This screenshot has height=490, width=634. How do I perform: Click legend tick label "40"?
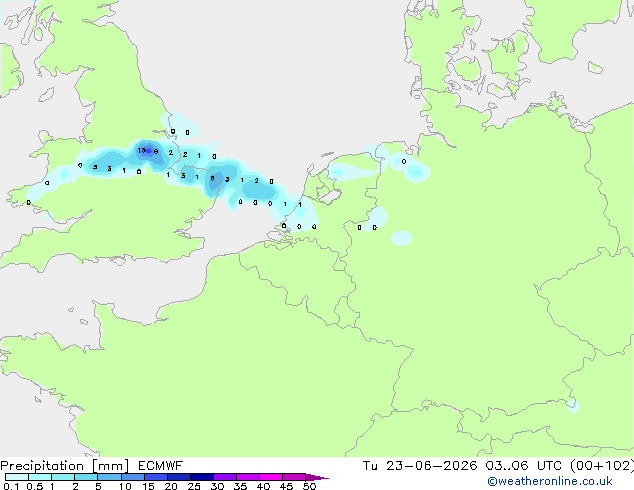pos(263,486)
